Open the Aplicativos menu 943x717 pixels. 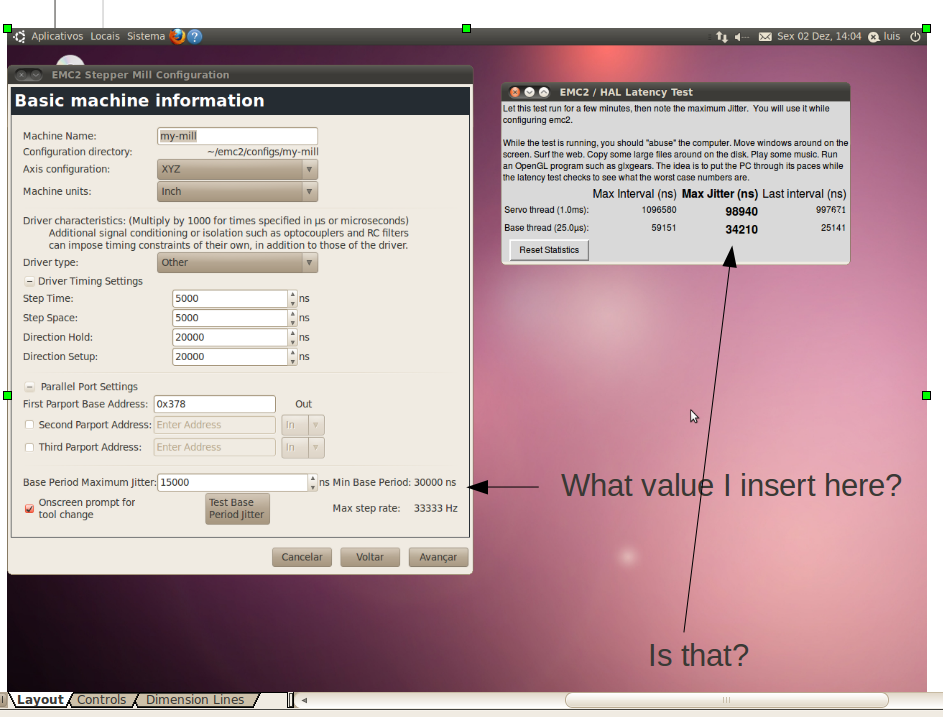[57, 36]
